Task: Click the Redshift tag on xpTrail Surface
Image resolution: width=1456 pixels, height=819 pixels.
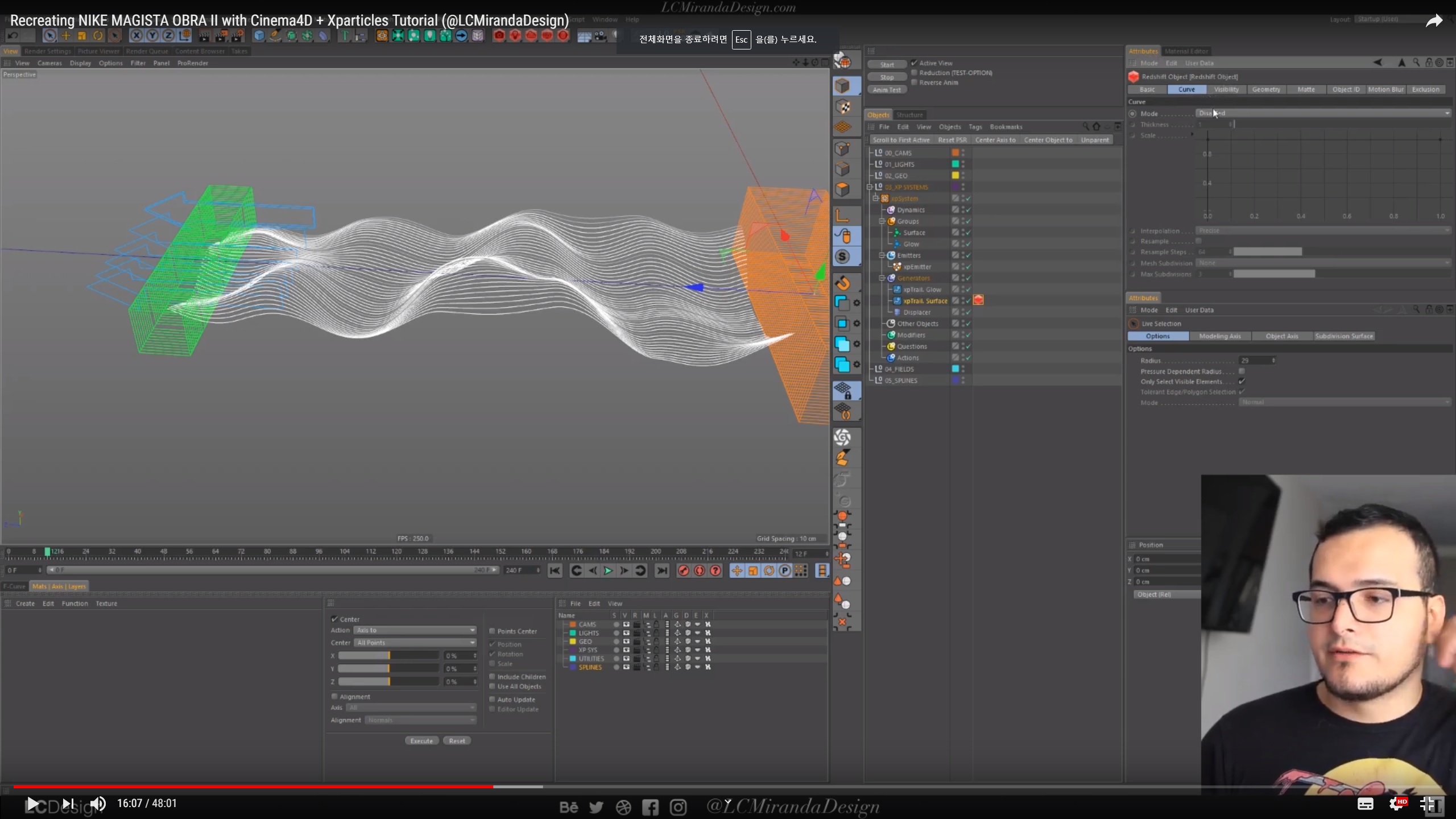Action: 978,300
